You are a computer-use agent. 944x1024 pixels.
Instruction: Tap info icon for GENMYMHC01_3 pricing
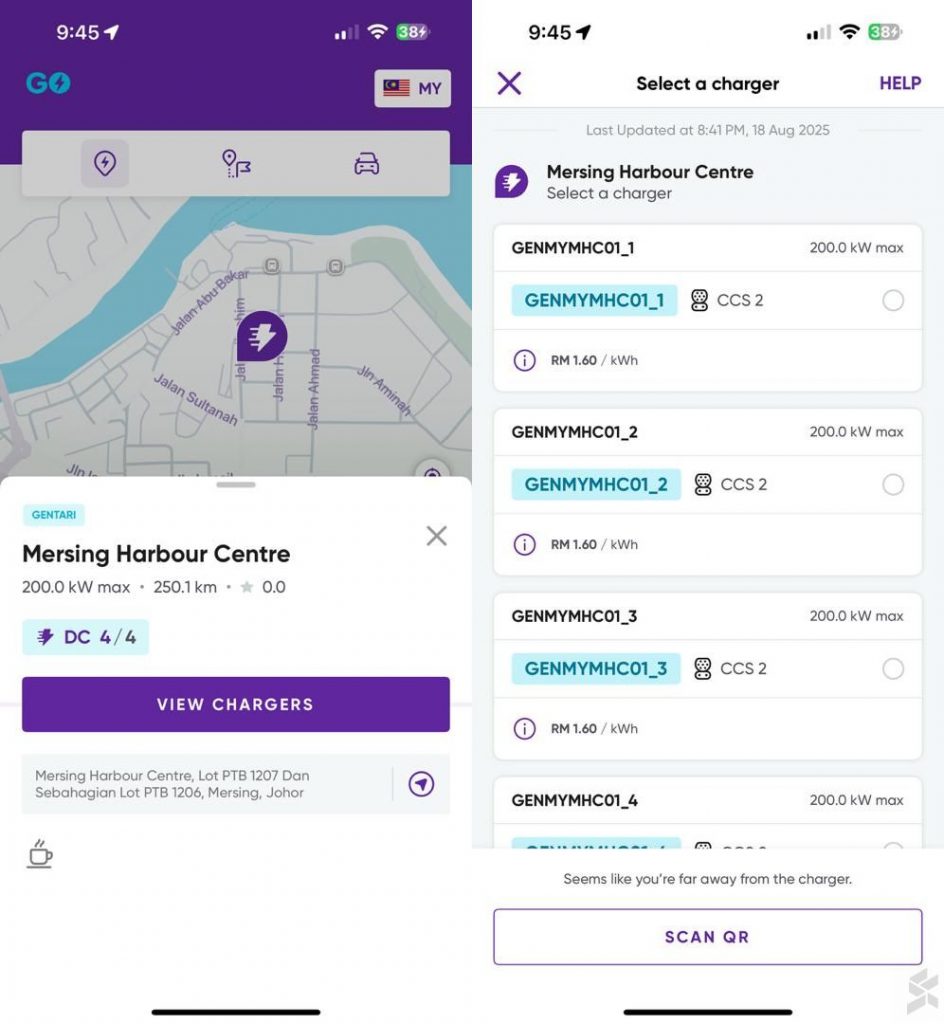[524, 729]
